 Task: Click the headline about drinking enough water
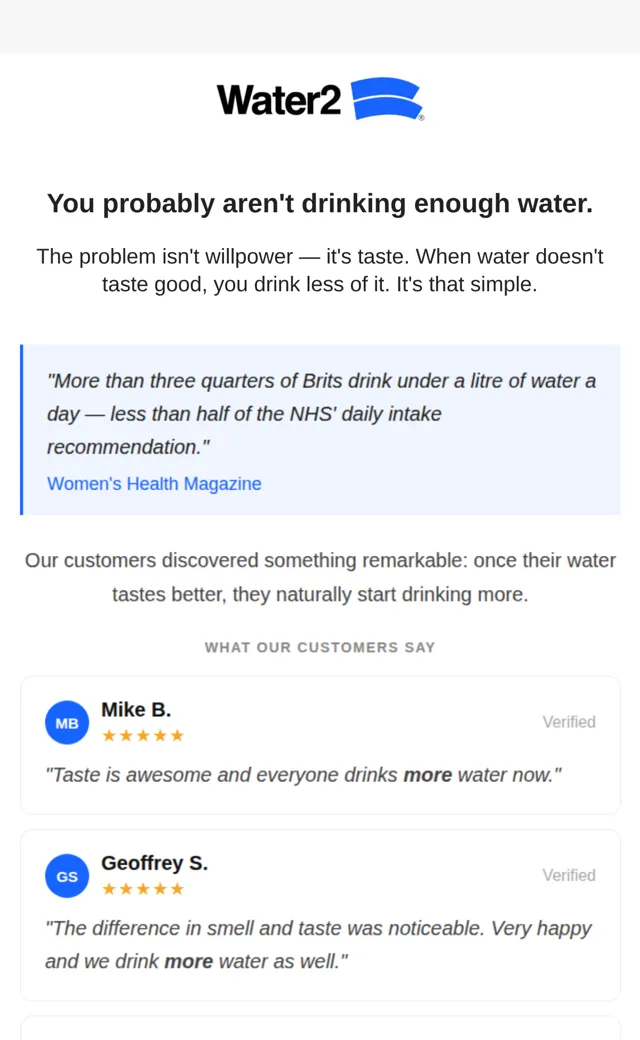320,203
